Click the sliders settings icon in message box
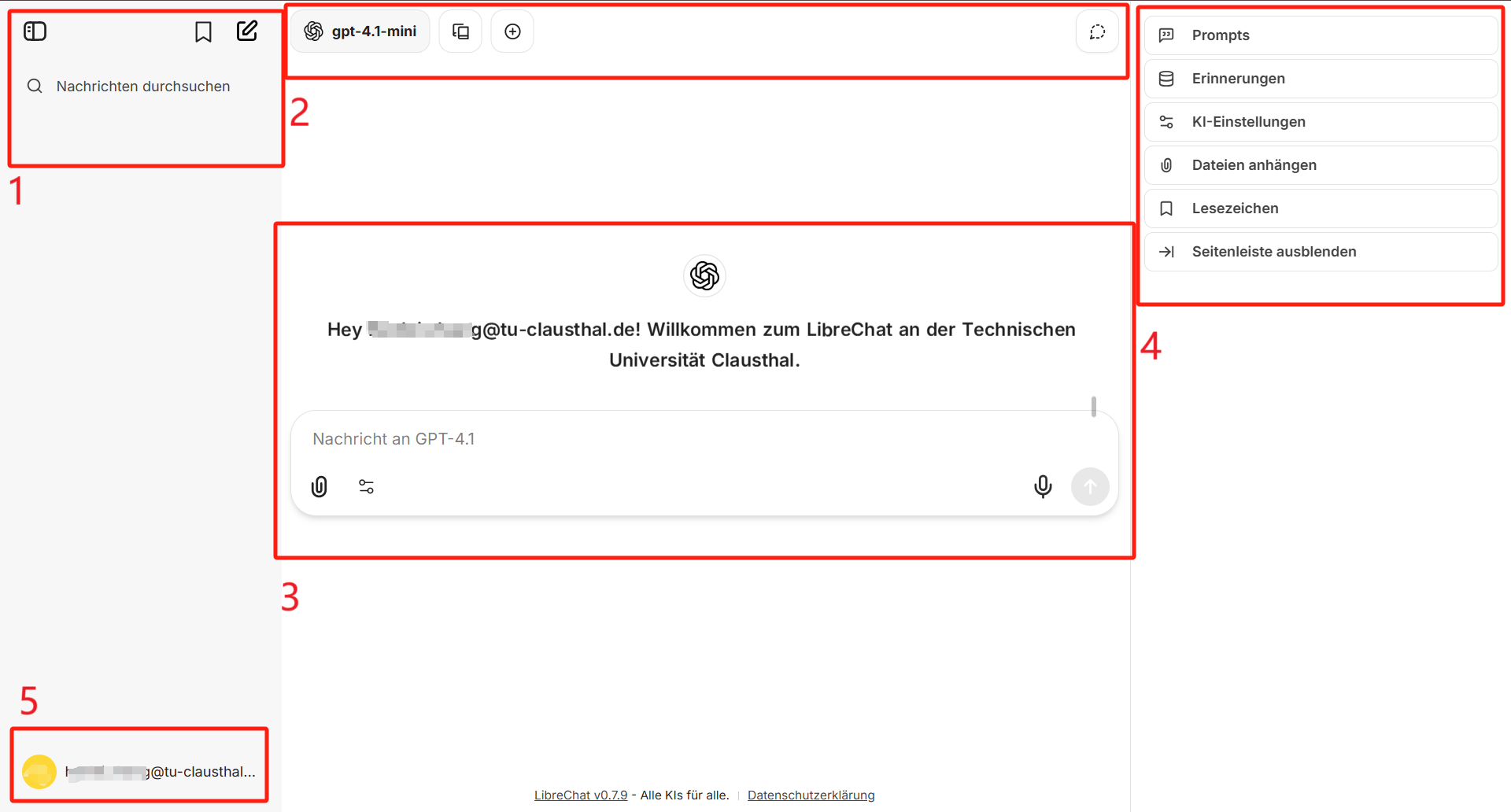1511x812 pixels. pyautogui.click(x=367, y=487)
